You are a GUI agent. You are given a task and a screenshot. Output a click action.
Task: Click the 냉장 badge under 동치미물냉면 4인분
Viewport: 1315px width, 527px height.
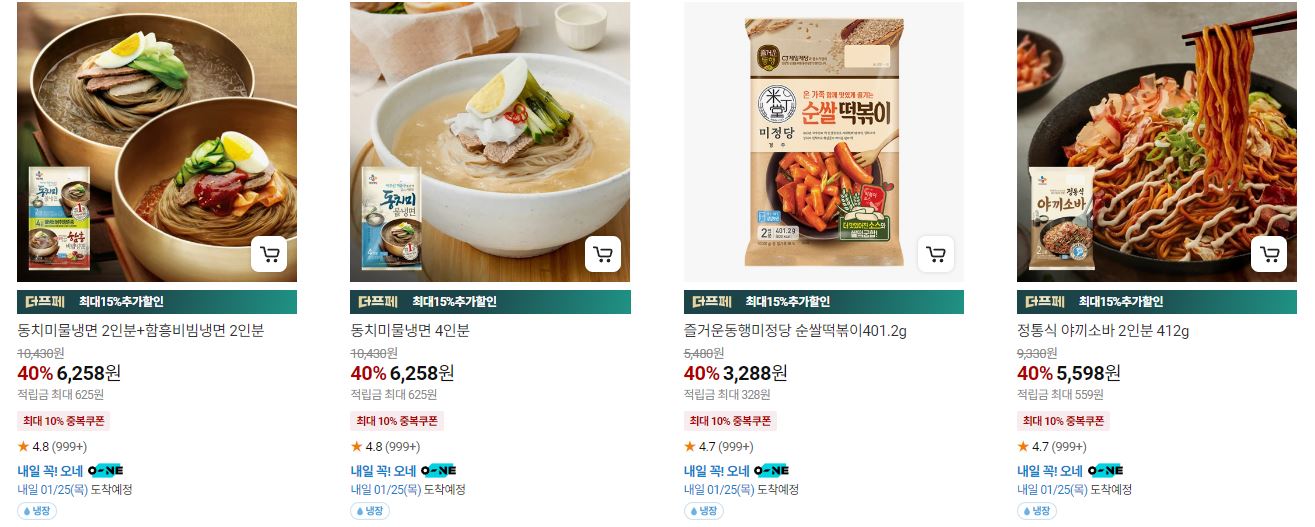click(x=369, y=511)
